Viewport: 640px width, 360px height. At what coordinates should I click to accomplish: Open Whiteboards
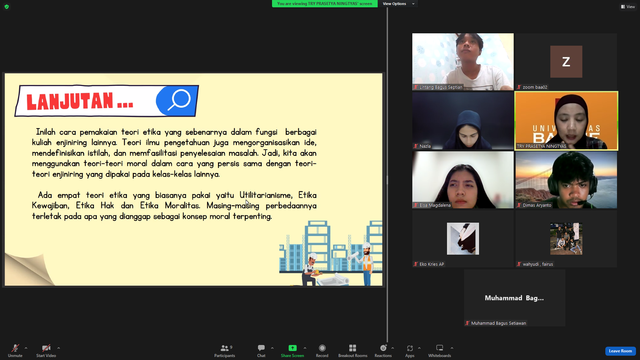pyautogui.click(x=440, y=350)
